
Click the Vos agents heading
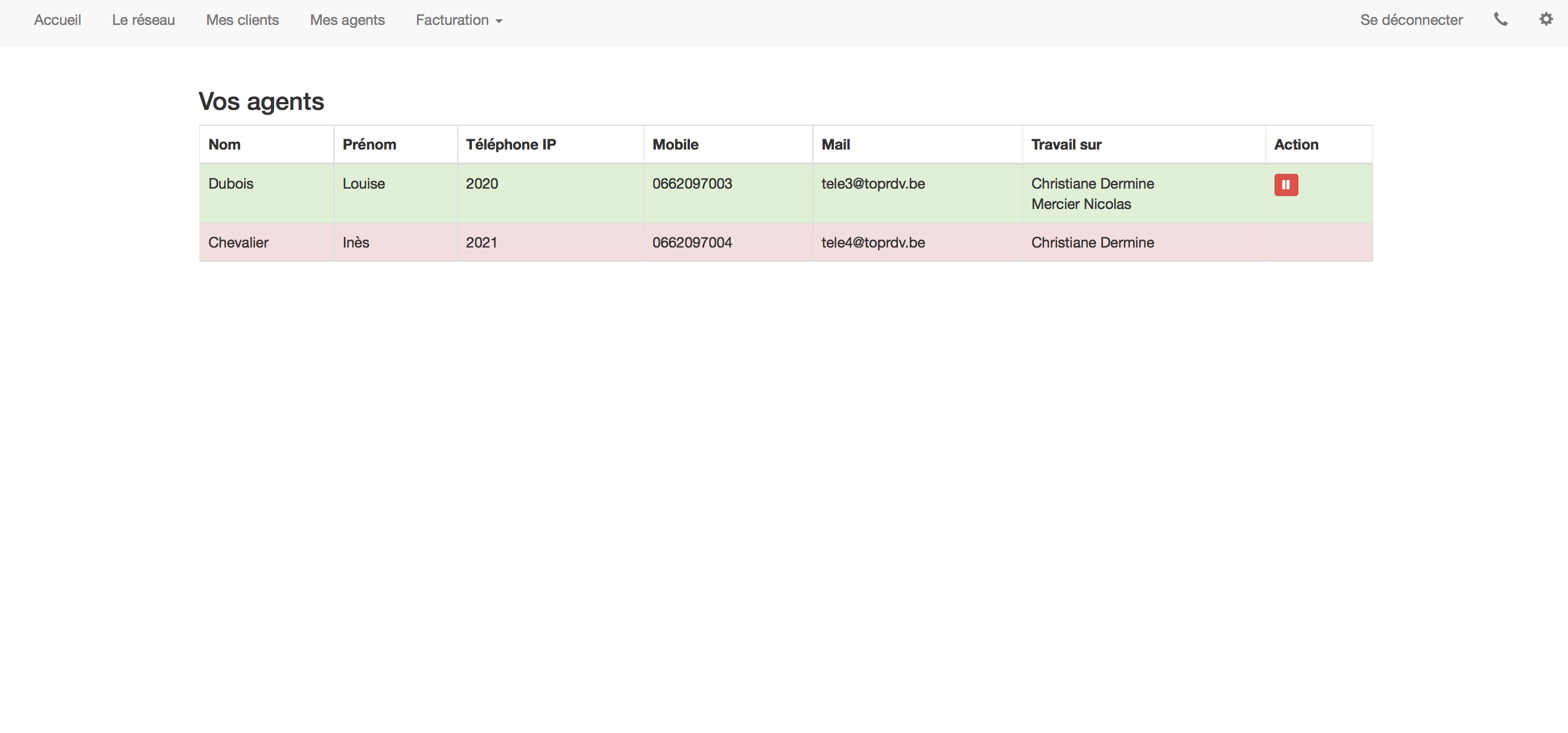261,101
